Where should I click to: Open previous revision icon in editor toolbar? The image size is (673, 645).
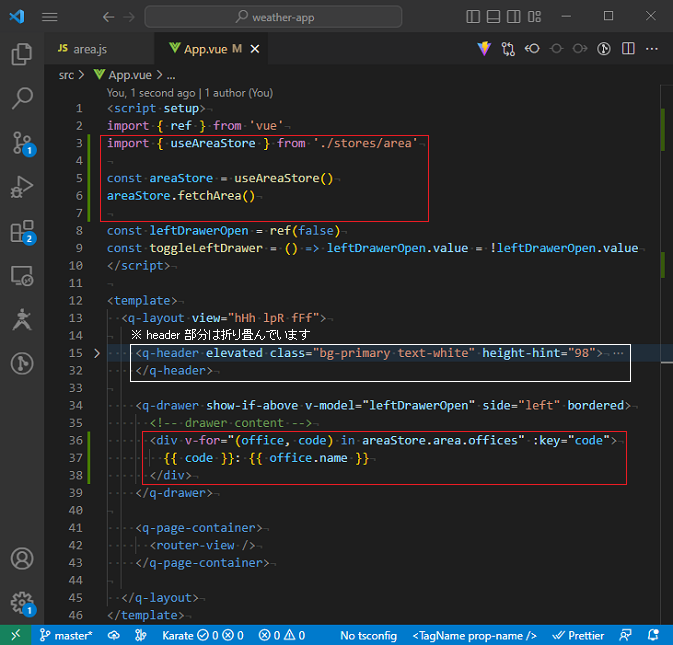(532, 48)
